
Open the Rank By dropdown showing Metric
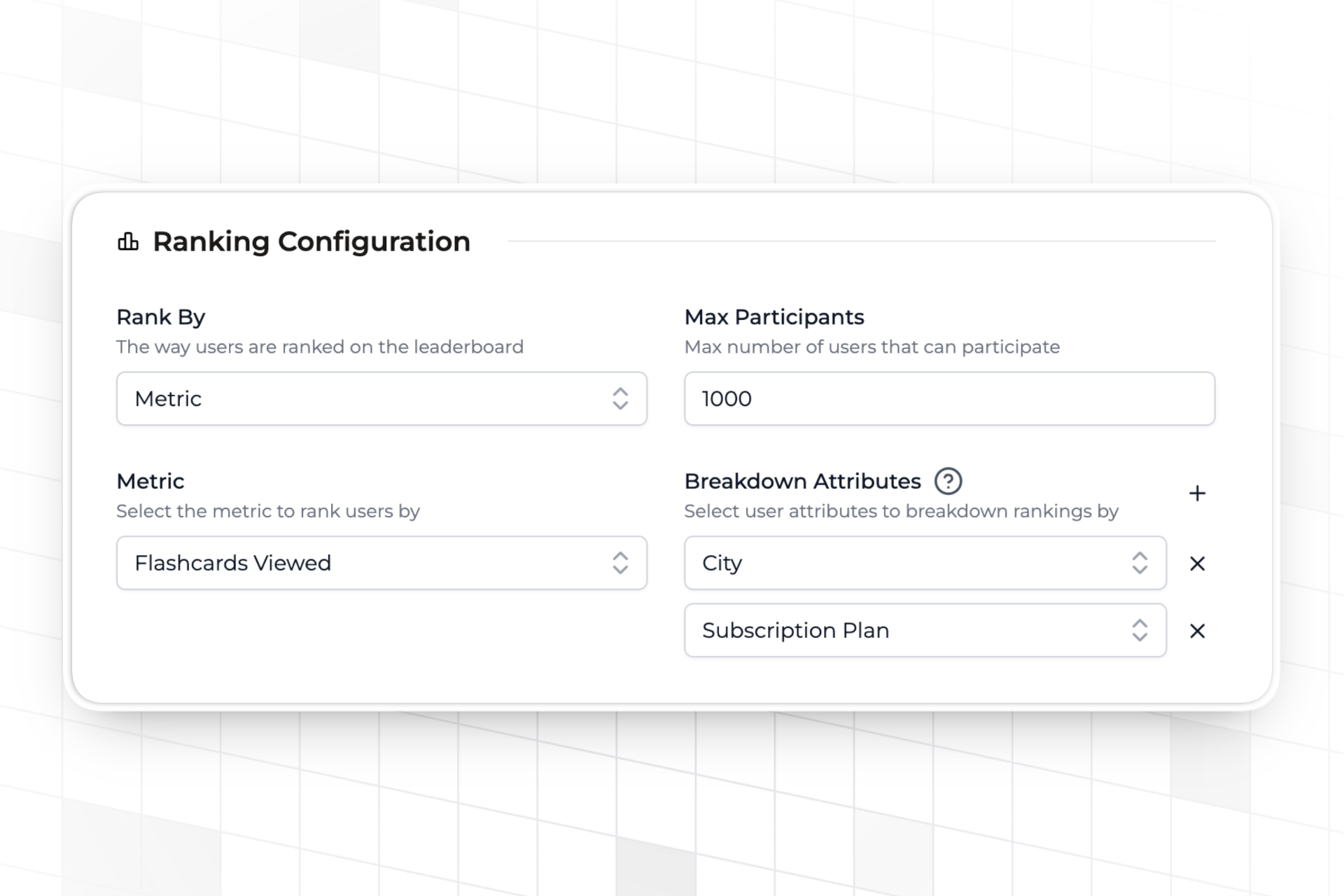(364, 398)
